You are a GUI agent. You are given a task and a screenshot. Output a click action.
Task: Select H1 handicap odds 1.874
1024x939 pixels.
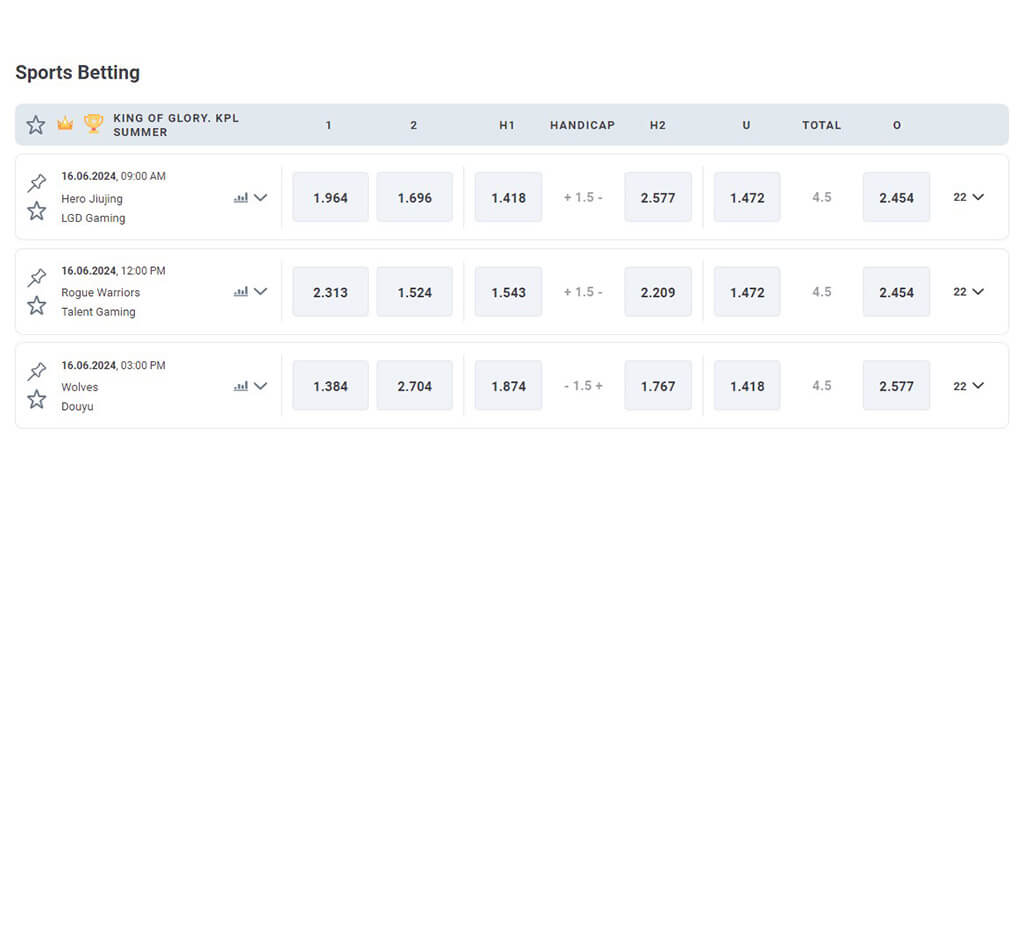508,386
